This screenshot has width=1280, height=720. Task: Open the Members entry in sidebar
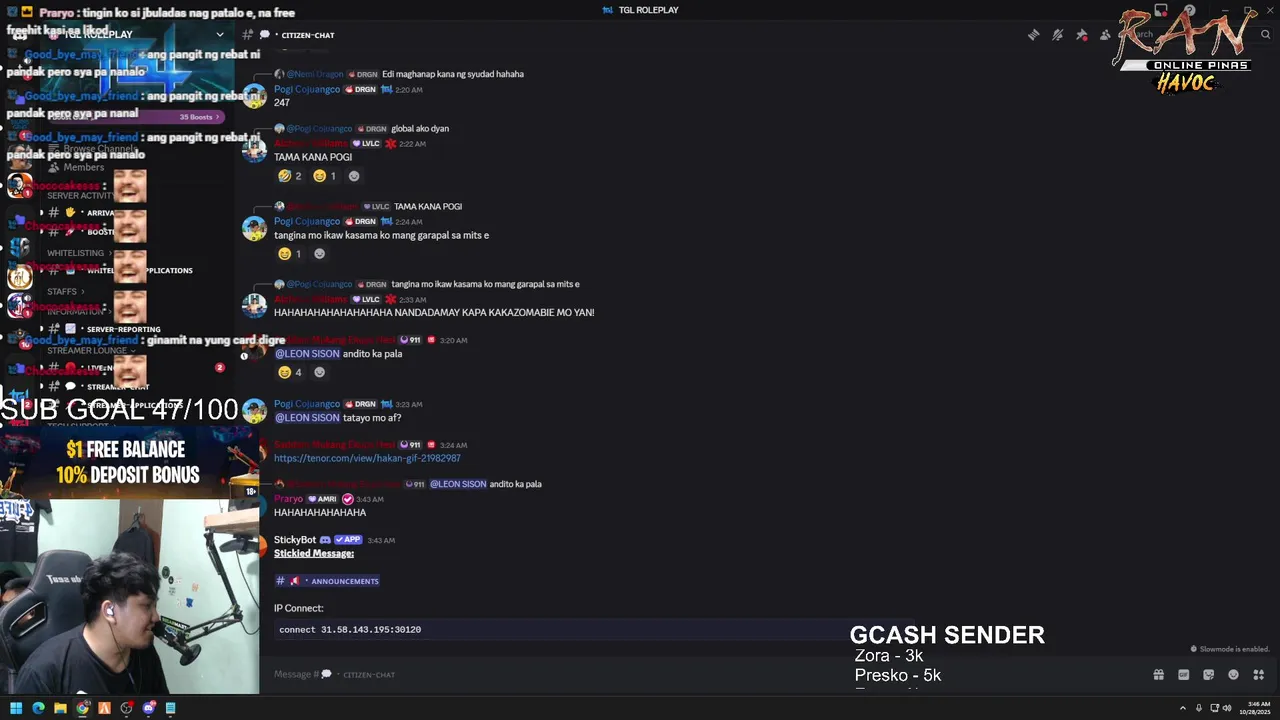point(83,167)
